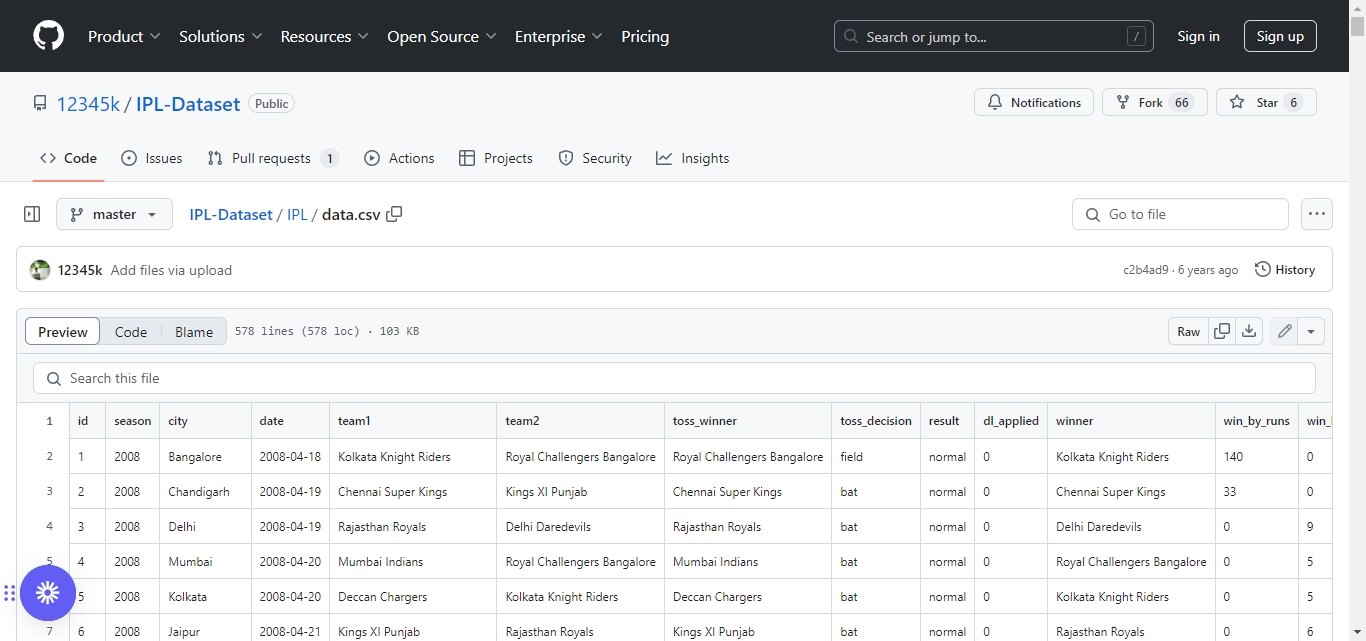
Task: Collapse the file tree side panel
Action: point(32,214)
